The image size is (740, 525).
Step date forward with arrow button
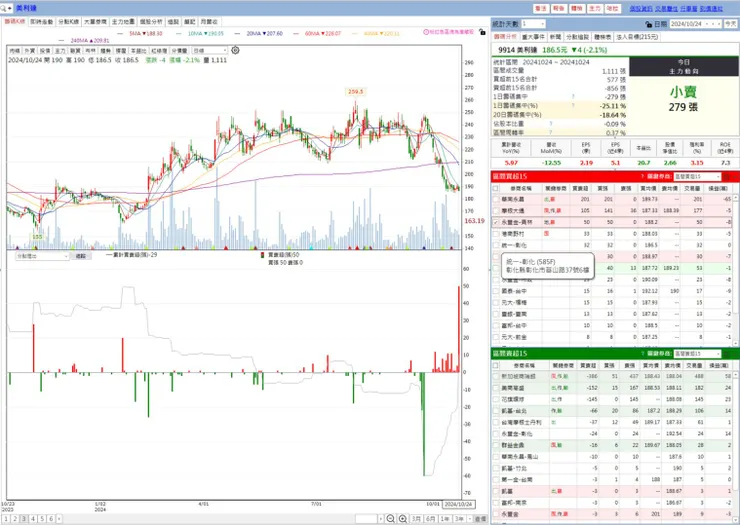tap(719, 24)
